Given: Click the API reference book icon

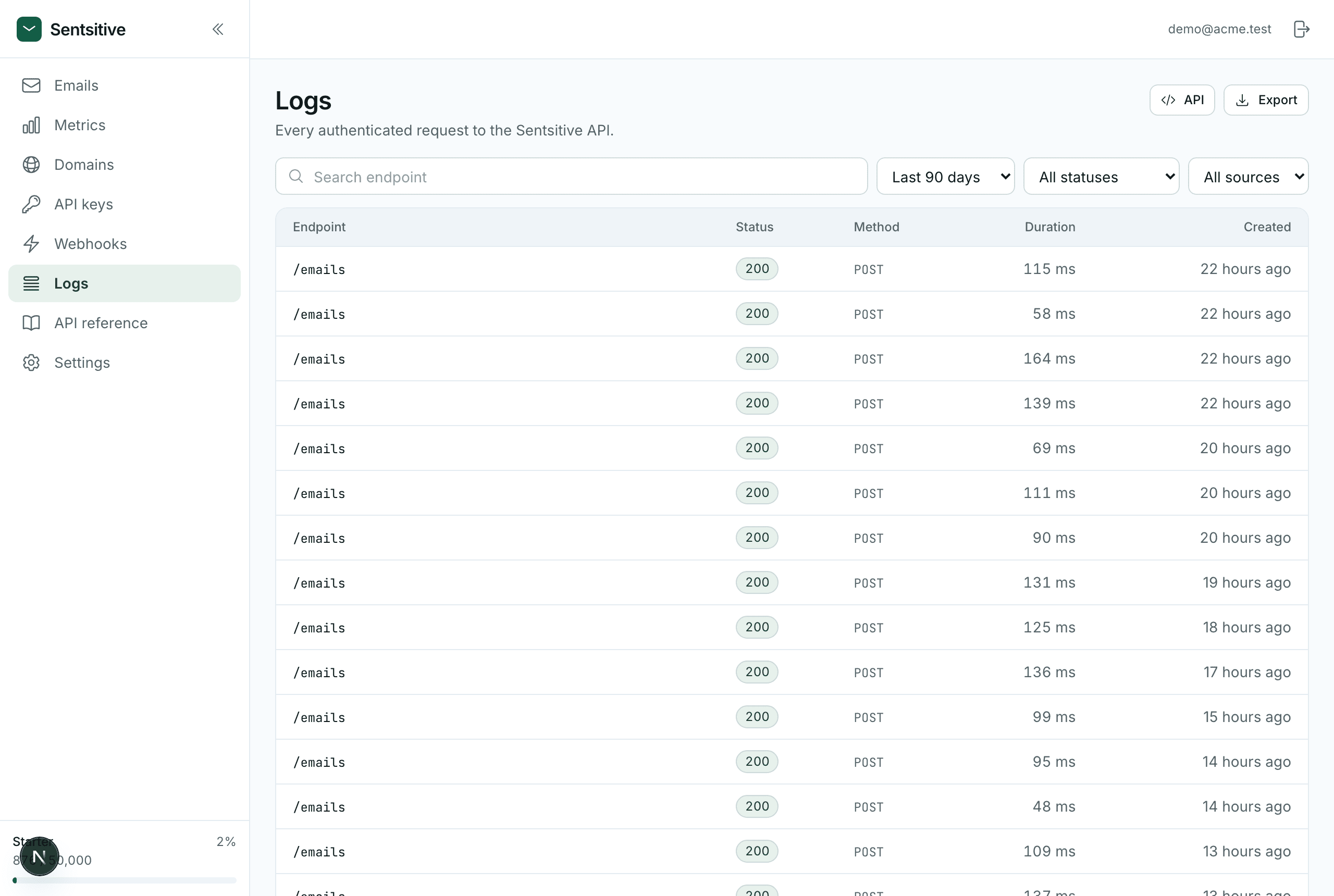Looking at the screenshot, I should point(31,323).
